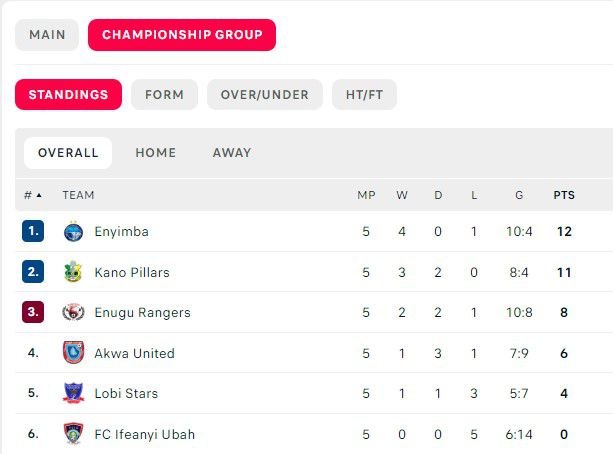Click the Enugu Rangers club badge
This screenshot has height=454, width=613.
coord(73,312)
